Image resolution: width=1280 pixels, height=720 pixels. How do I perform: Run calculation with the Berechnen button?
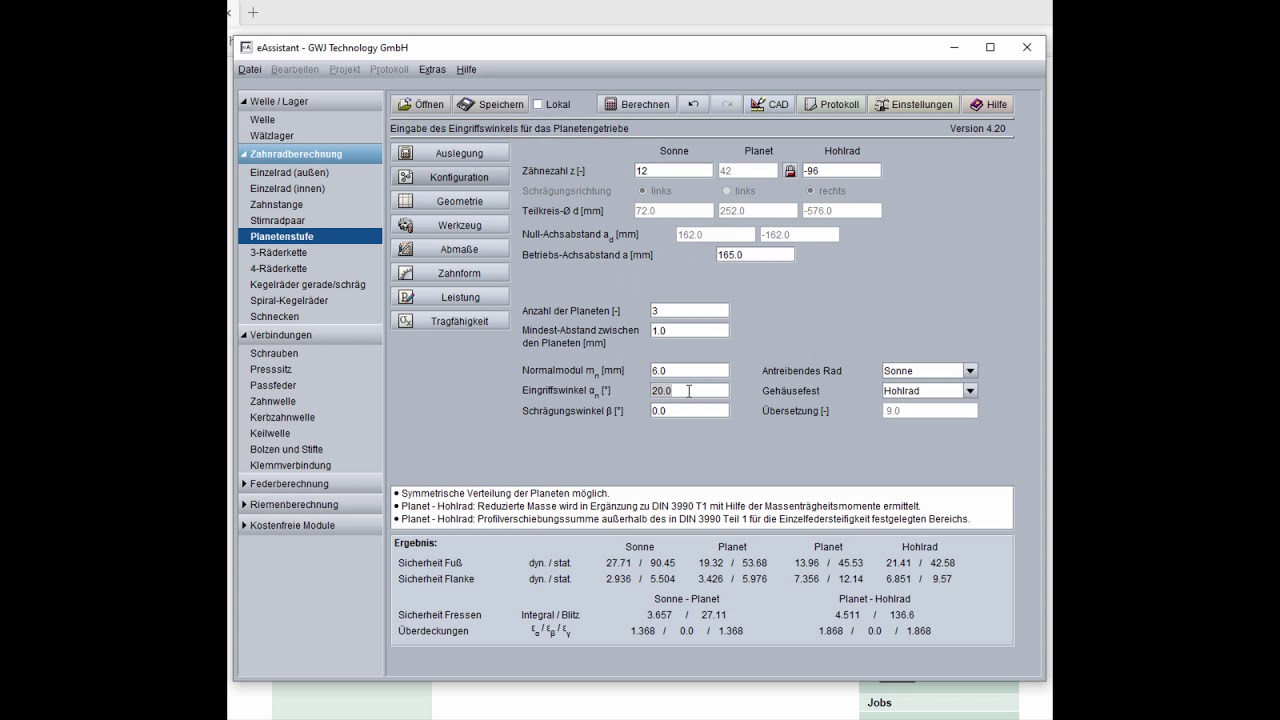637,104
